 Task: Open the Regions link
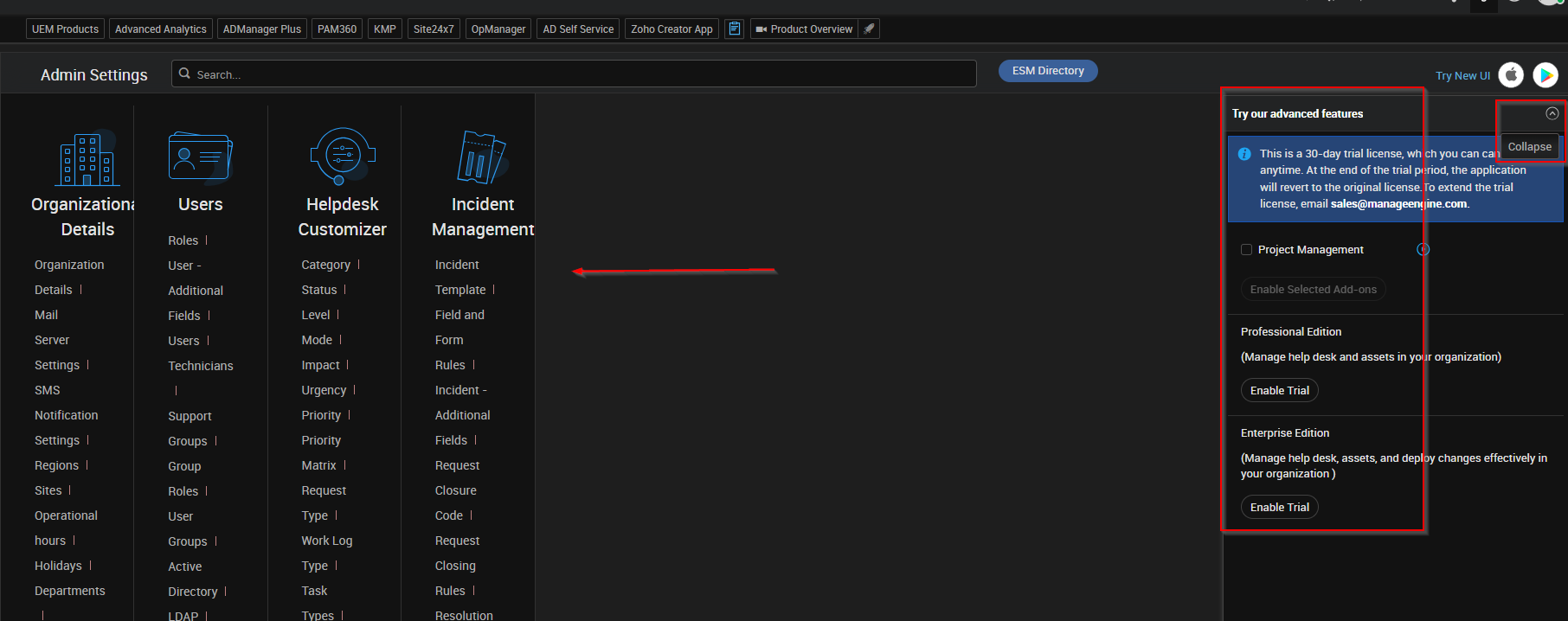[56, 465]
